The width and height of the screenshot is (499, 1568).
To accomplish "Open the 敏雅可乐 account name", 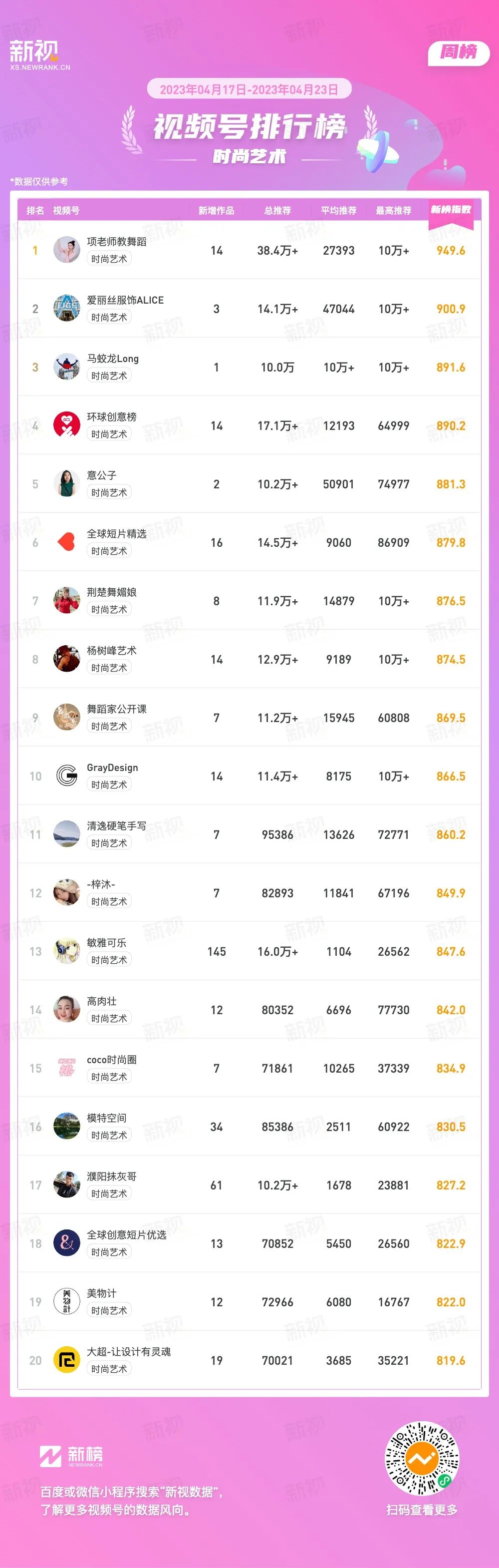I will pos(106,943).
